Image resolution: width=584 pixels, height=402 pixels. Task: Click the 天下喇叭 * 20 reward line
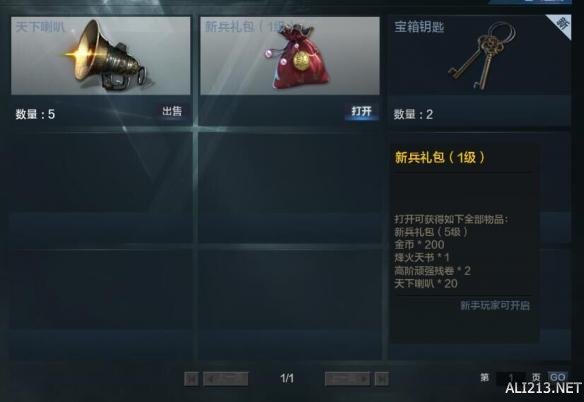426,284
